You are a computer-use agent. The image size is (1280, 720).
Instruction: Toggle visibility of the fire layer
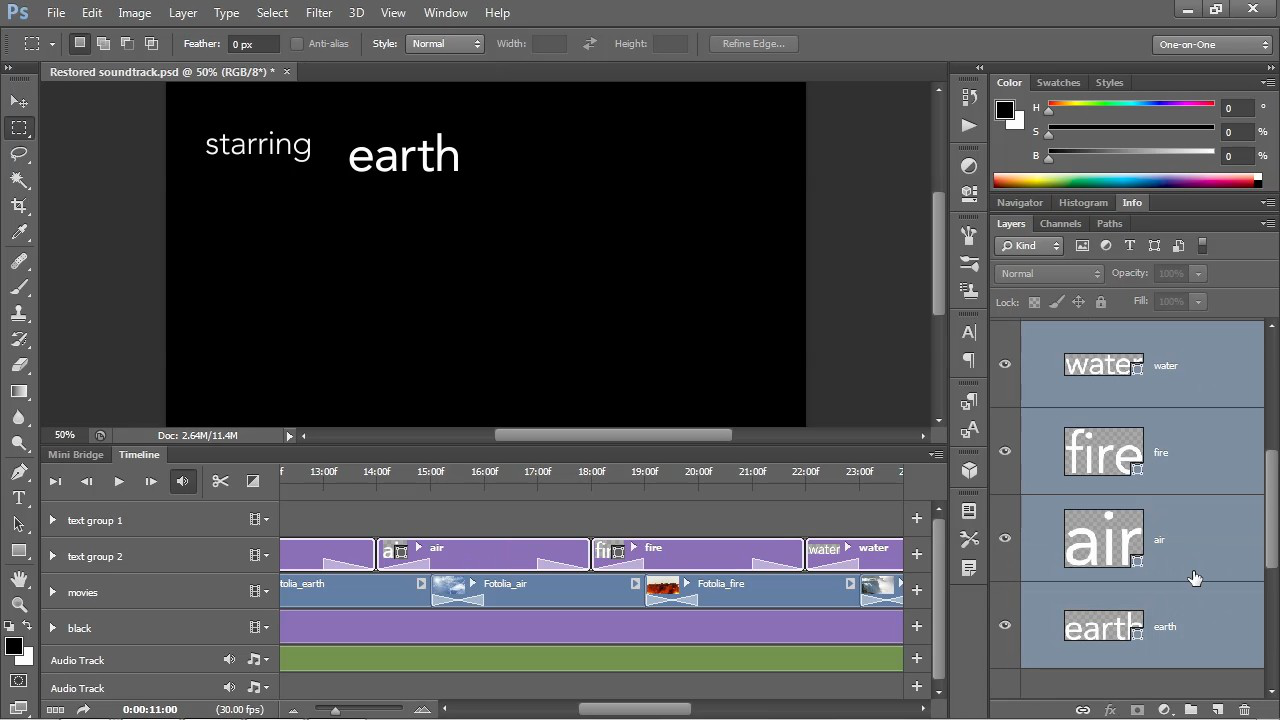click(1005, 452)
